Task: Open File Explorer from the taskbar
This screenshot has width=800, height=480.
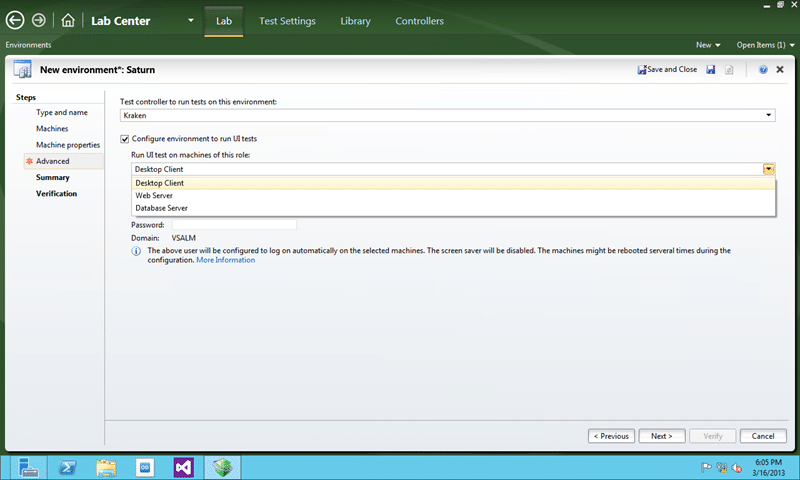Action: 106,467
